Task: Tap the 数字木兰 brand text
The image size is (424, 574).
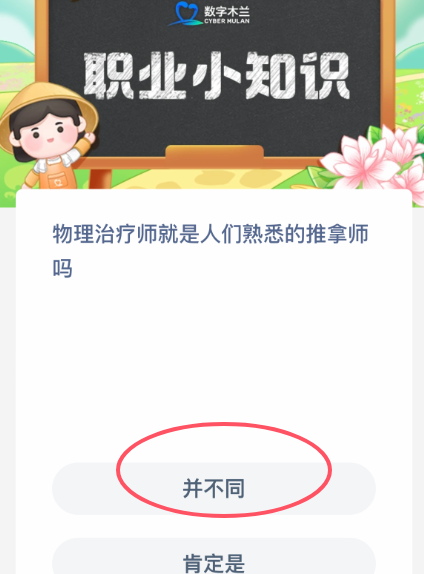Action: coord(227,11)
